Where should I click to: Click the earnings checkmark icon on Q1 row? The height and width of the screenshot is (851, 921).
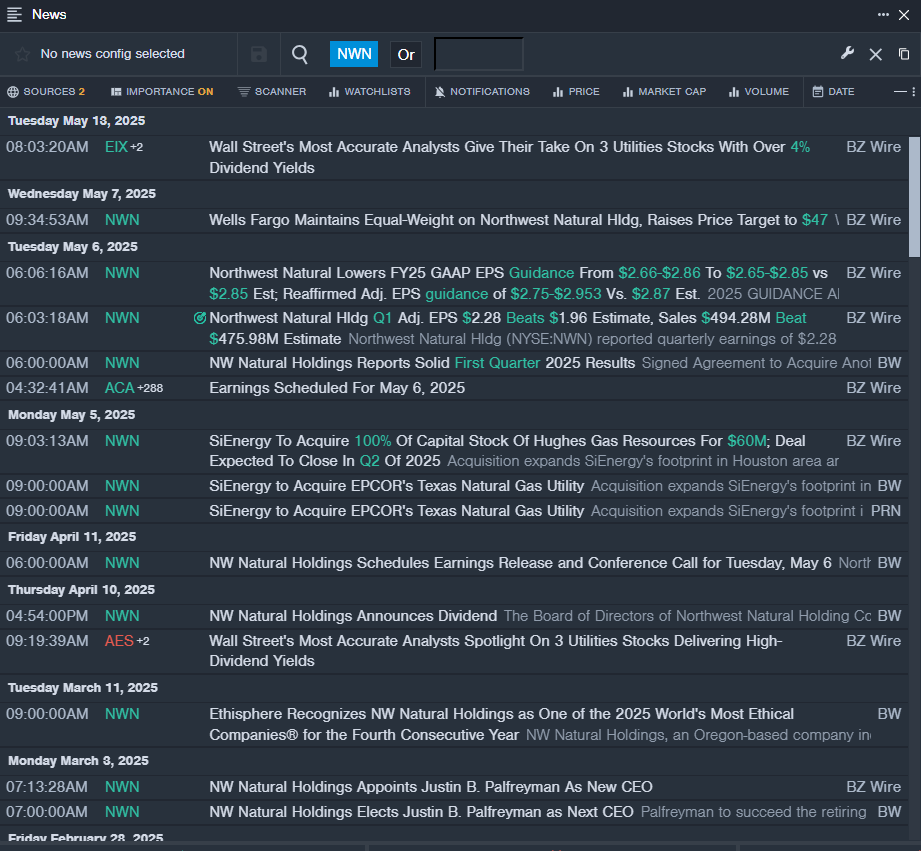200,318
